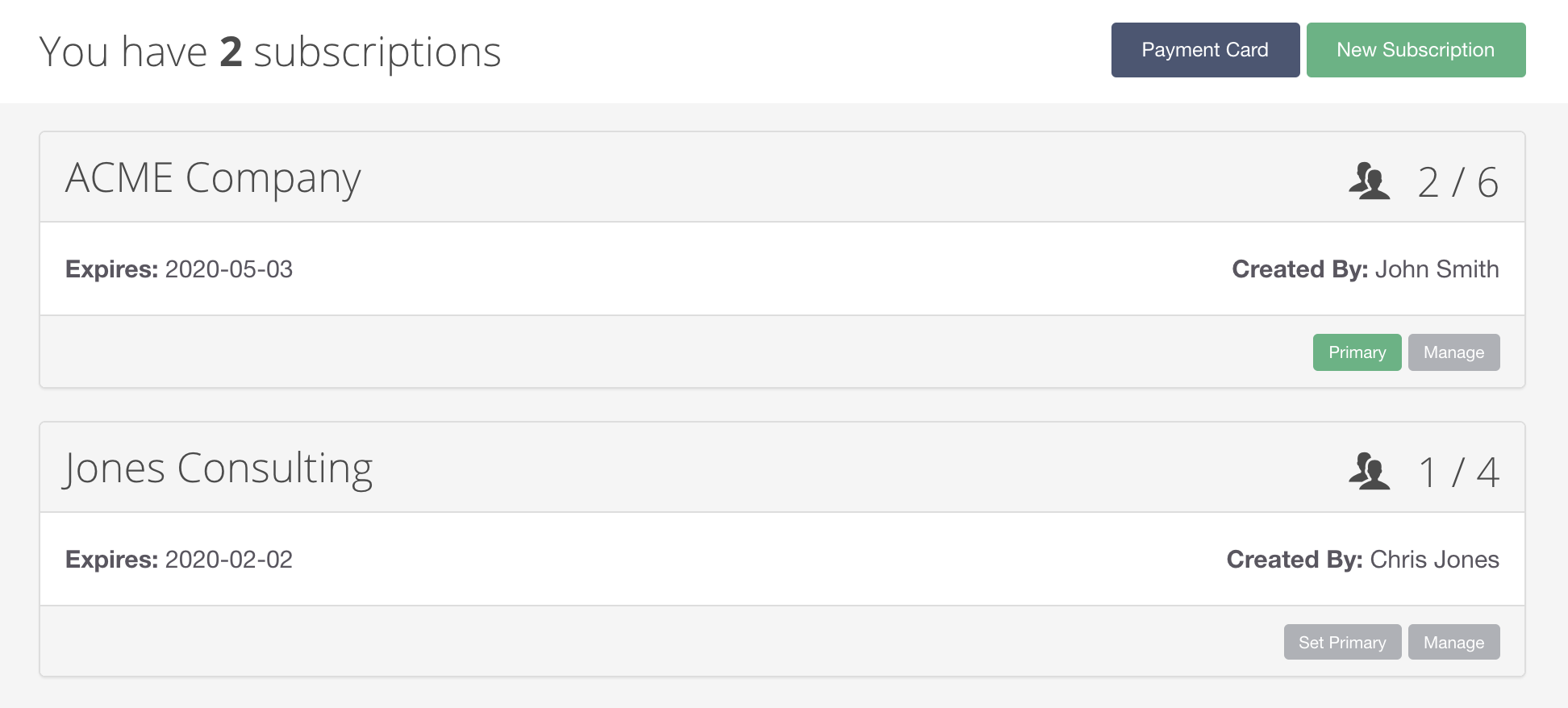Open the Payment Card page
Screen dimensions: 1568x708
(x=1205, y=50)
